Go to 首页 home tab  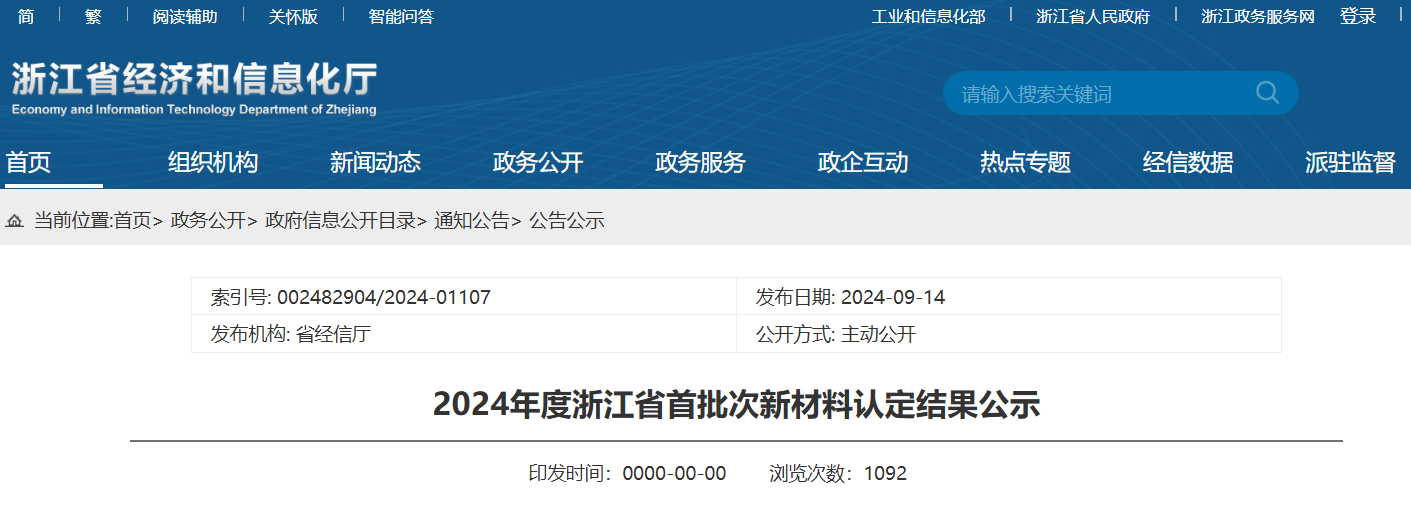coord(28,162)
